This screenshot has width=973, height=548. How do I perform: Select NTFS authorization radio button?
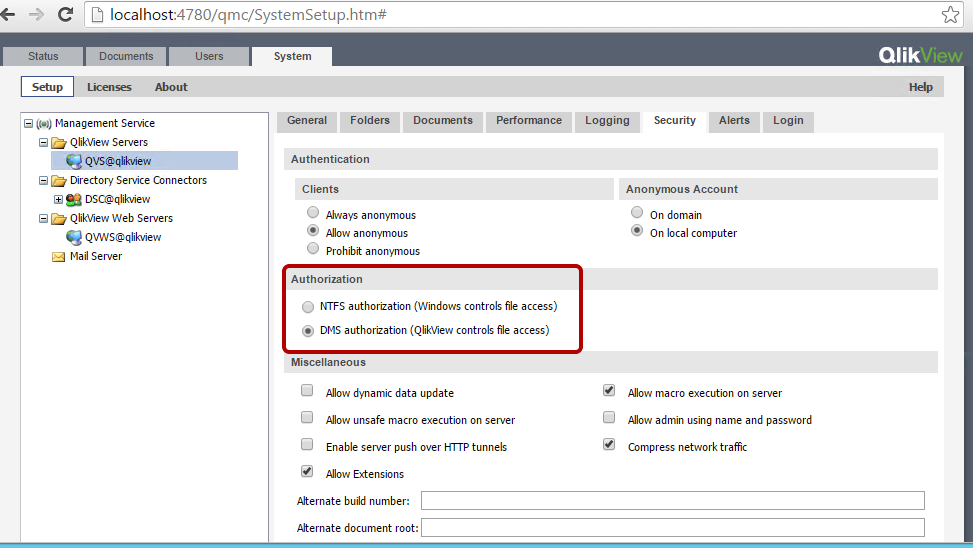coord(308,307)
